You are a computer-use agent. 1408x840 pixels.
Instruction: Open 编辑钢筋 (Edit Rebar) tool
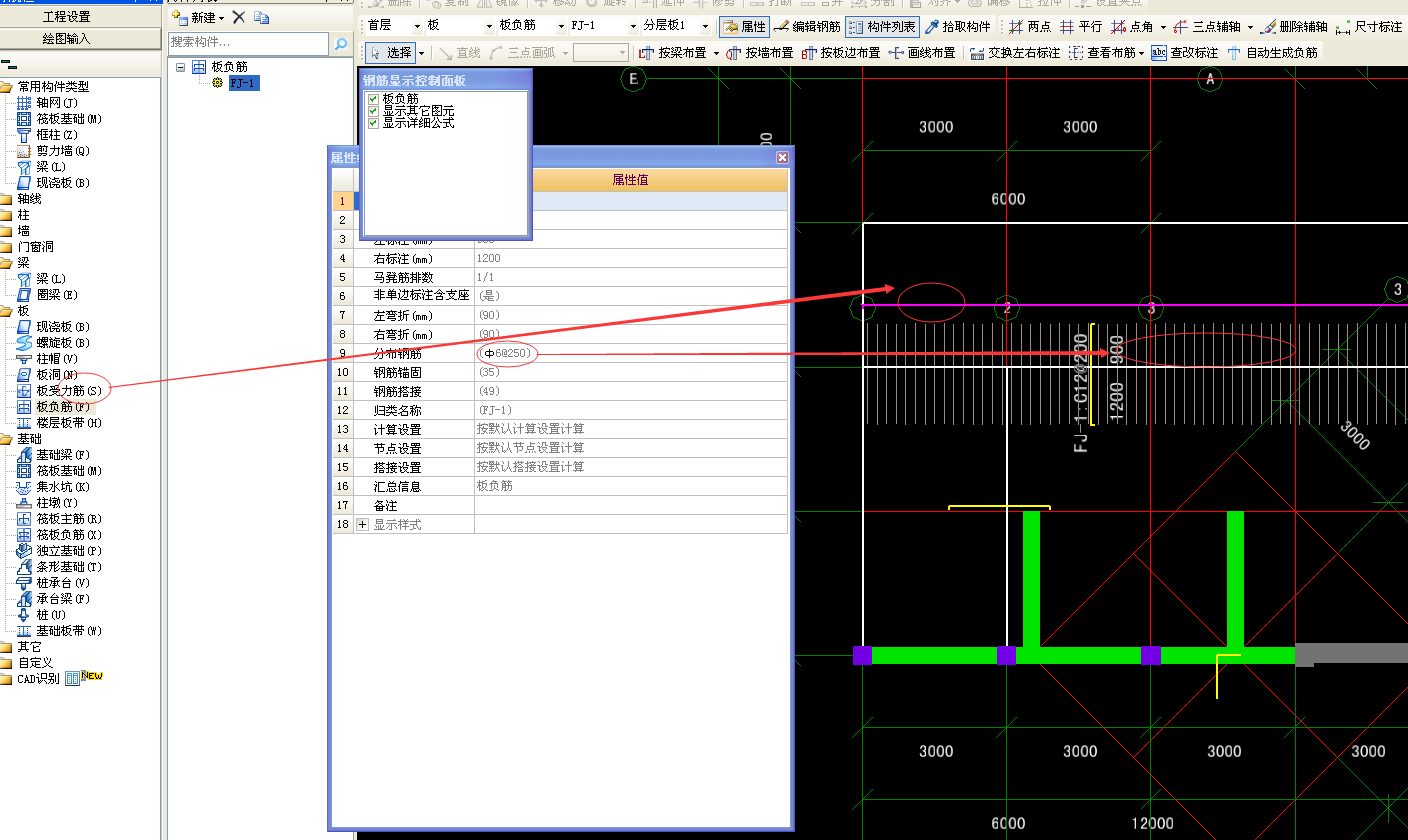808,27
